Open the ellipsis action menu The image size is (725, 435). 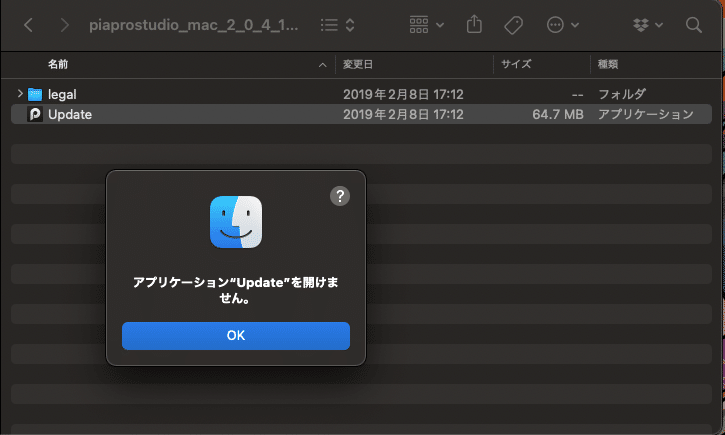click(x=562, y=25)
